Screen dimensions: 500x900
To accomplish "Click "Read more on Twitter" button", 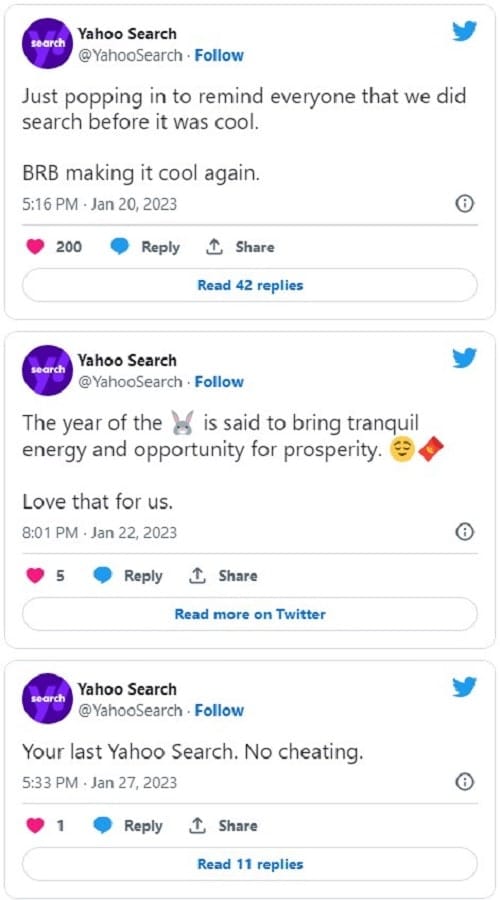I will (250, 614).
